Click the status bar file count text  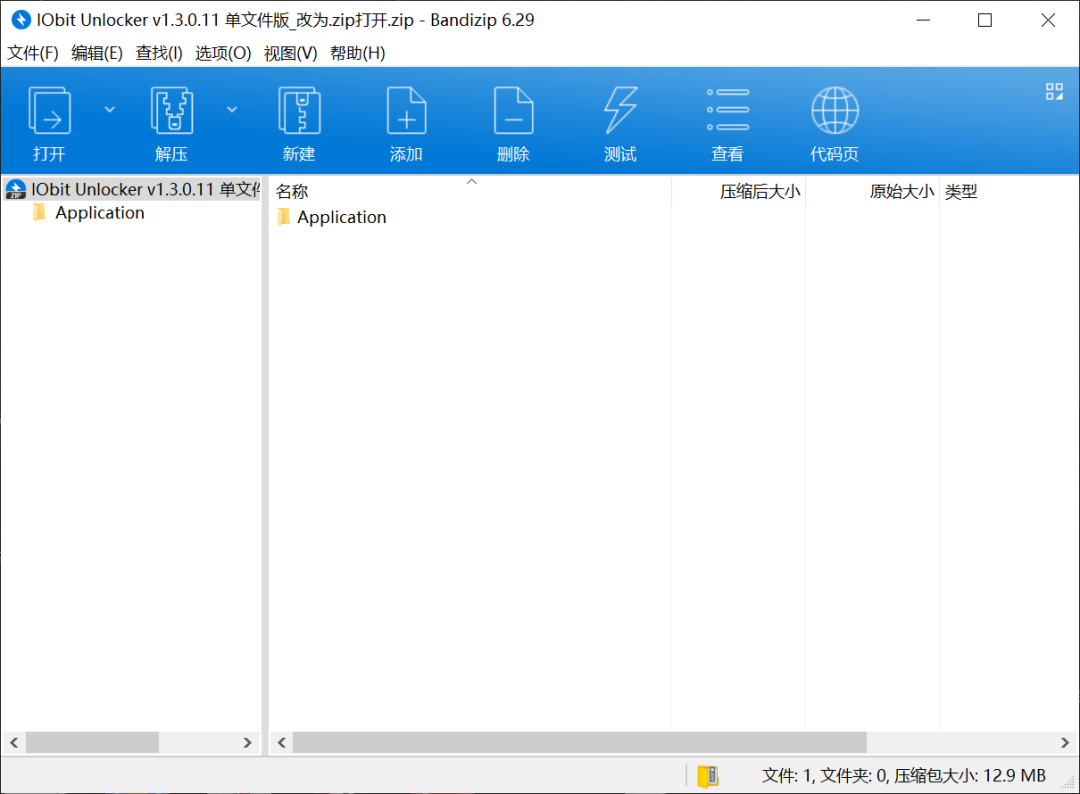coord(903,775)
